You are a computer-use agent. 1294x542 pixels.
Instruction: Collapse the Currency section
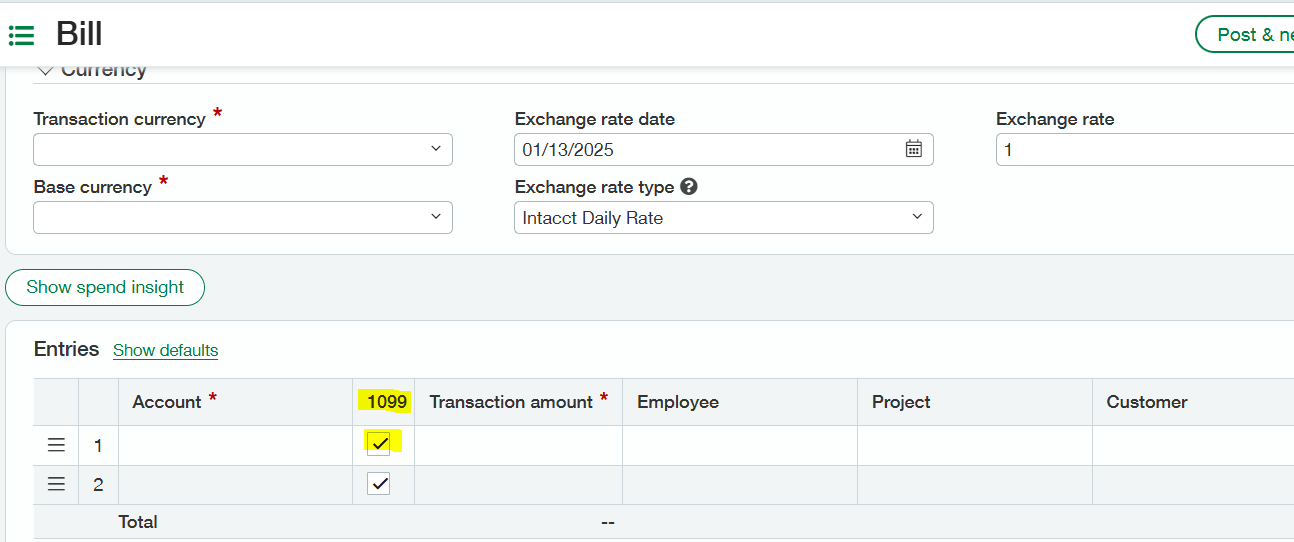45,70
